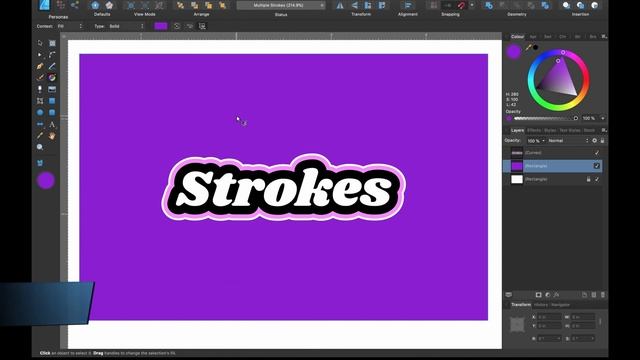This screenshot has width=640, height=360.
Task: Select the Vector Crop tool
Action: pos(40,100)
